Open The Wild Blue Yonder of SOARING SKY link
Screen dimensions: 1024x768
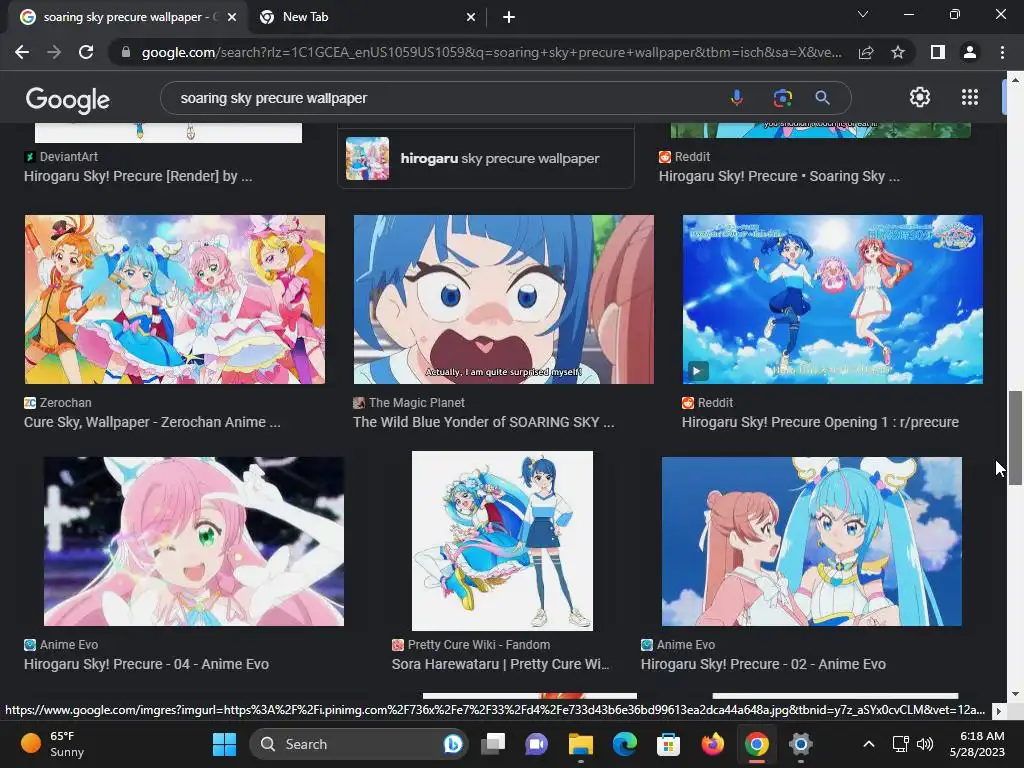click(483, 422)
